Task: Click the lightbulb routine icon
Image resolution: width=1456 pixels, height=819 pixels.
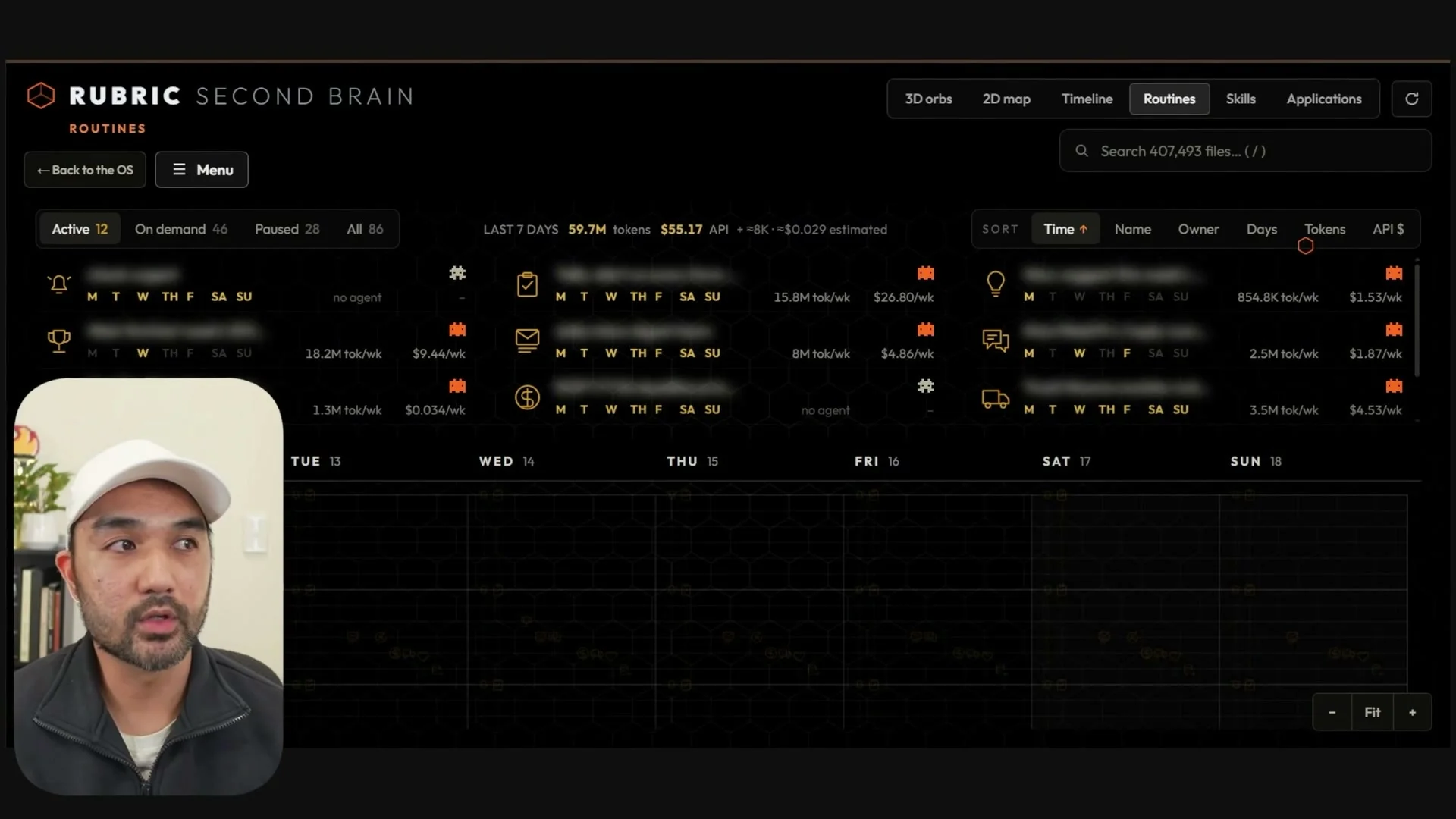Action: (x=996, y=284)
